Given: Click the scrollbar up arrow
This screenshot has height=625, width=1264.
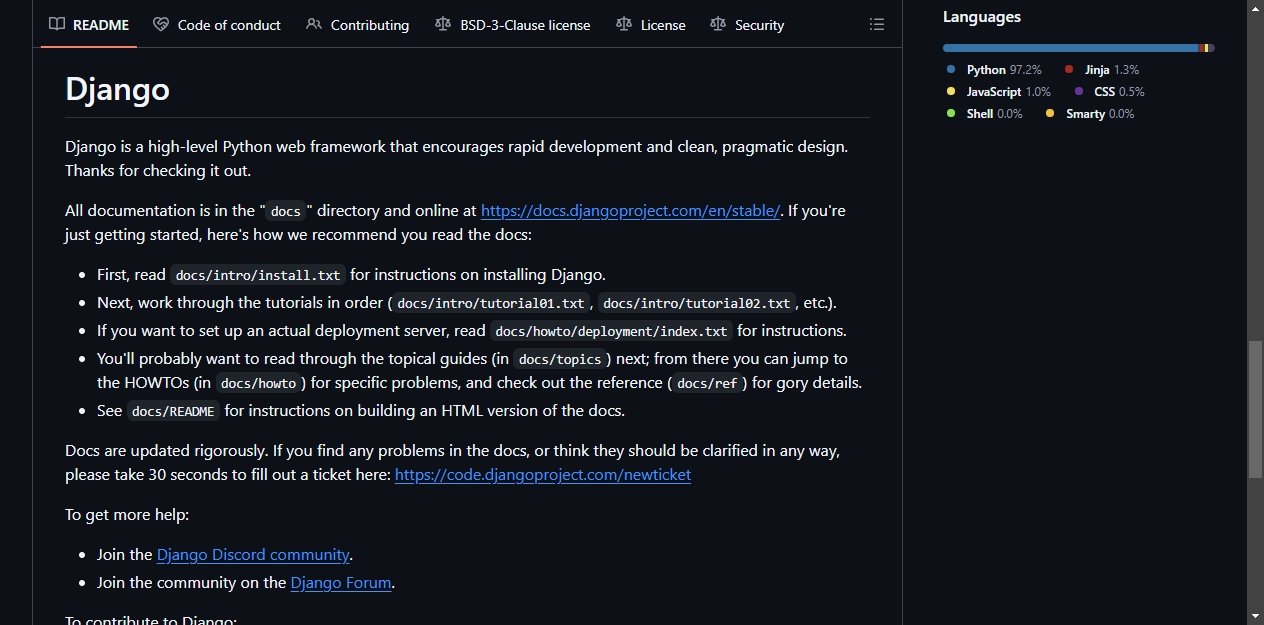Looking at the screenshot, I should (1255, 7).
